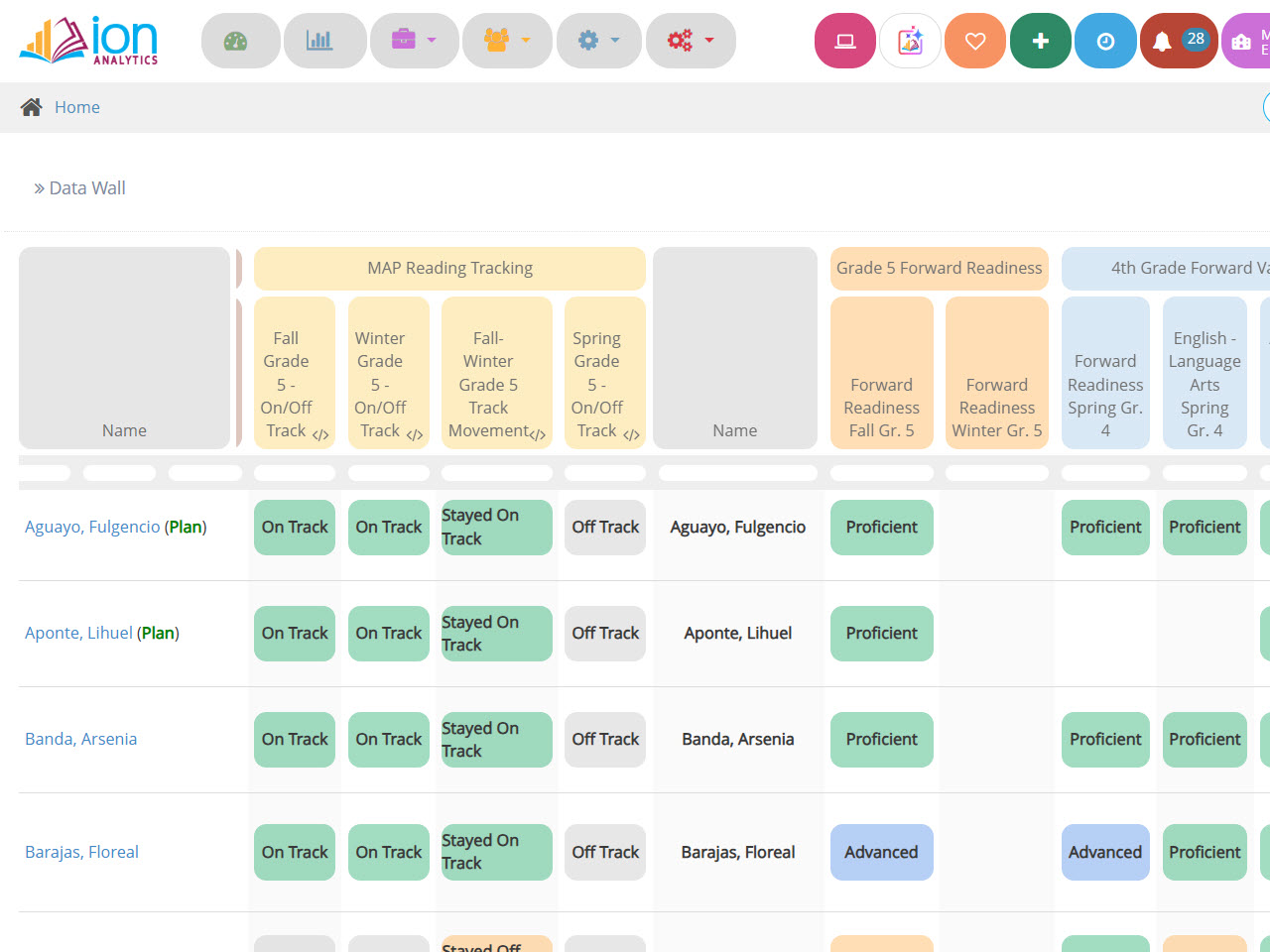Select the Grade 5 Forward Readiness group header
Screen dimensions: 1270x952
coord(940,269)
